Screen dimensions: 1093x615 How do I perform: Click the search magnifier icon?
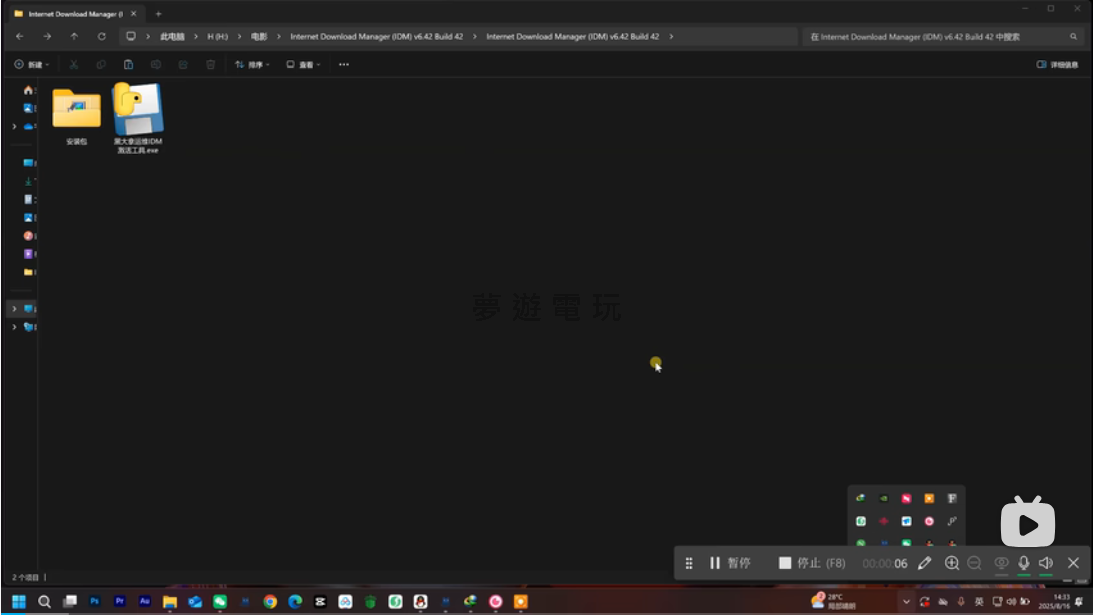point(1073,36)
